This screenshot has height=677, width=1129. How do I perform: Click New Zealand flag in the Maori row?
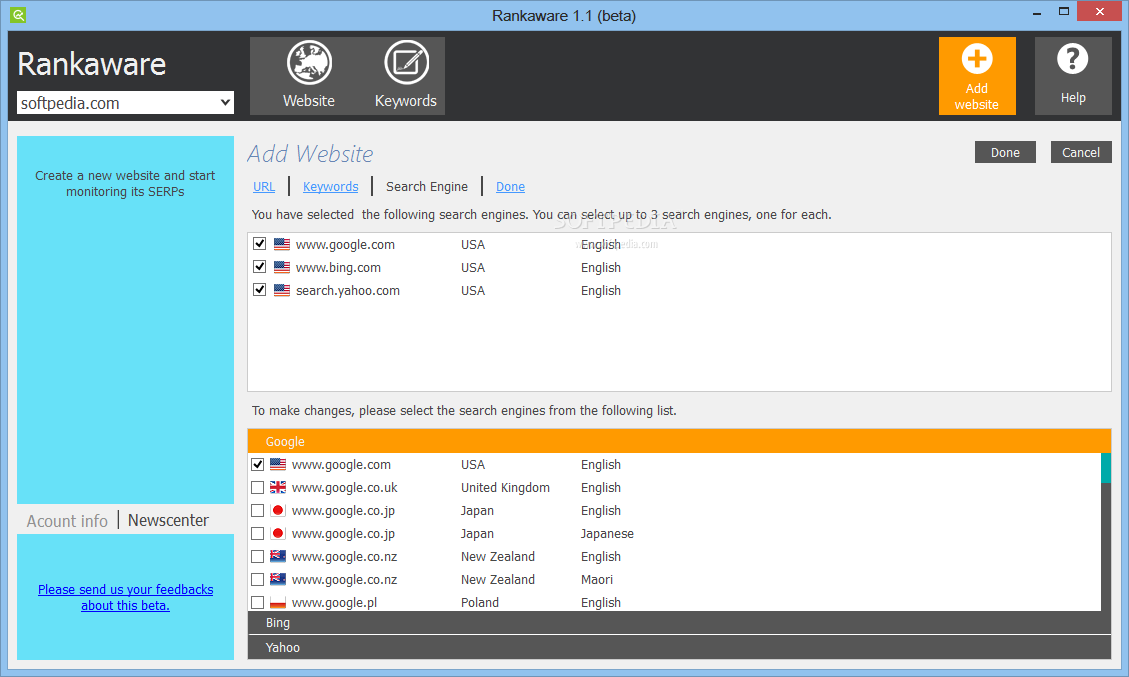[x=278, y=580]
